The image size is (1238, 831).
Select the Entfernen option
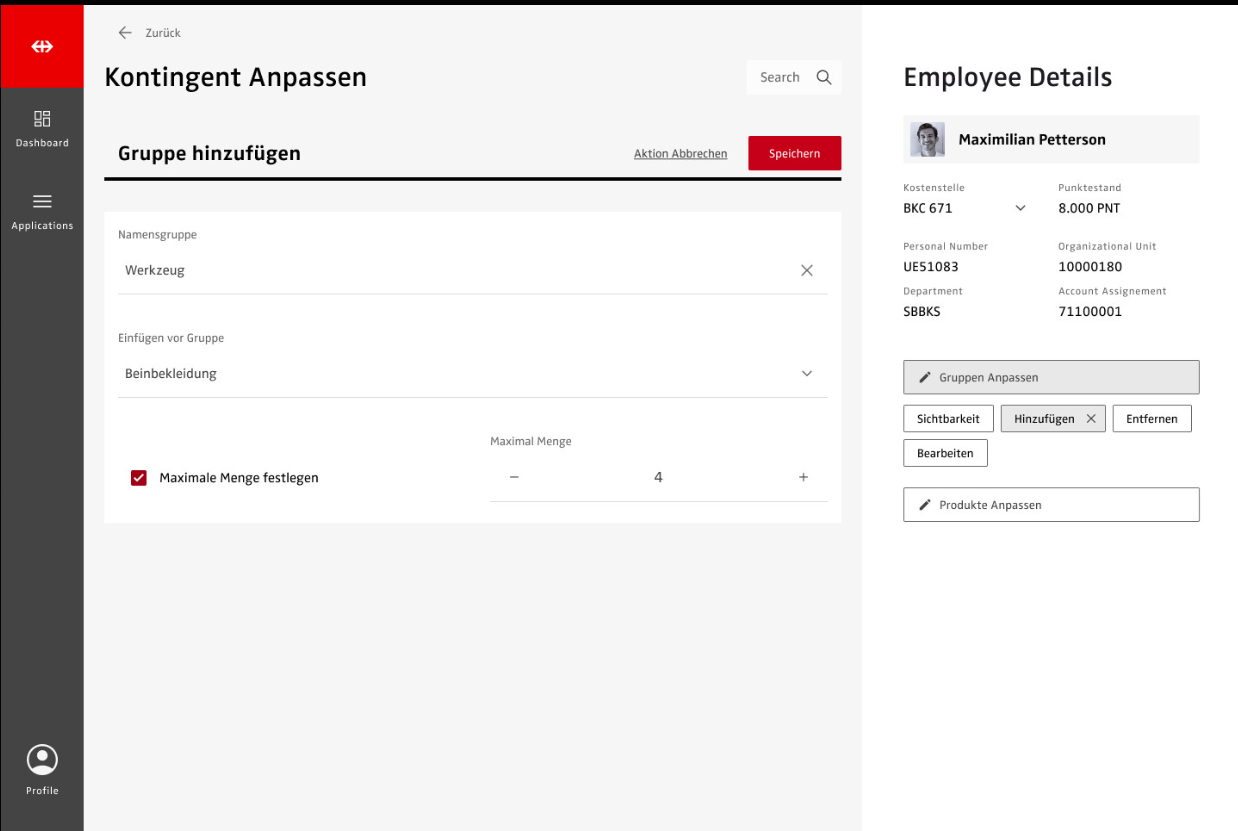[x=1151, y=419]
